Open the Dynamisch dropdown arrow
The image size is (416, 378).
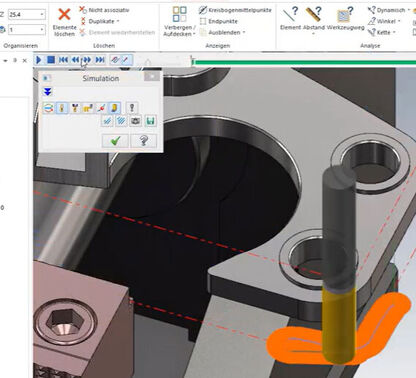pyautogui.click(x=409, y=10)
